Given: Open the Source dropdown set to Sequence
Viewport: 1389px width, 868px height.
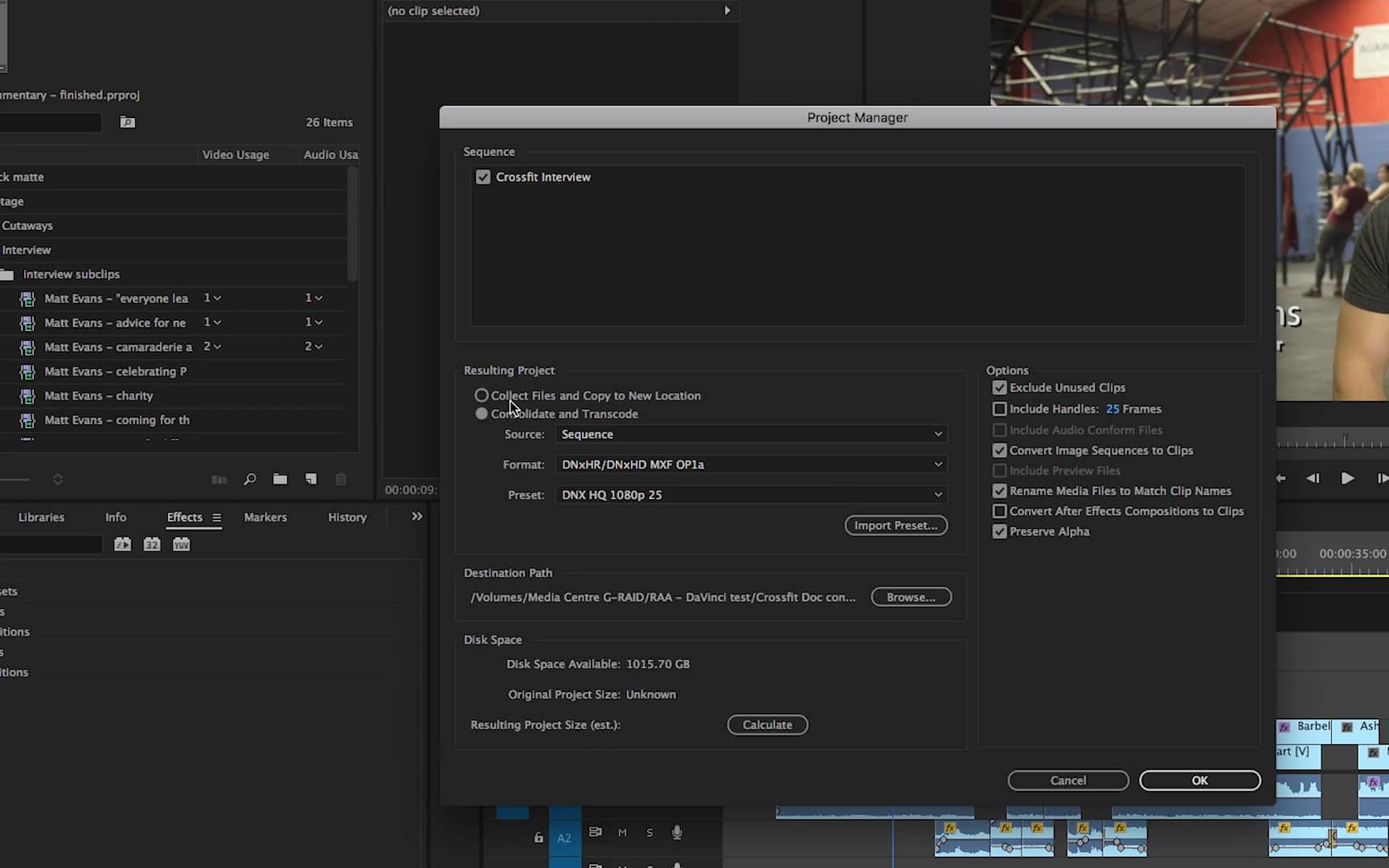Looking at the screenshot, I should tap(749, 434).
